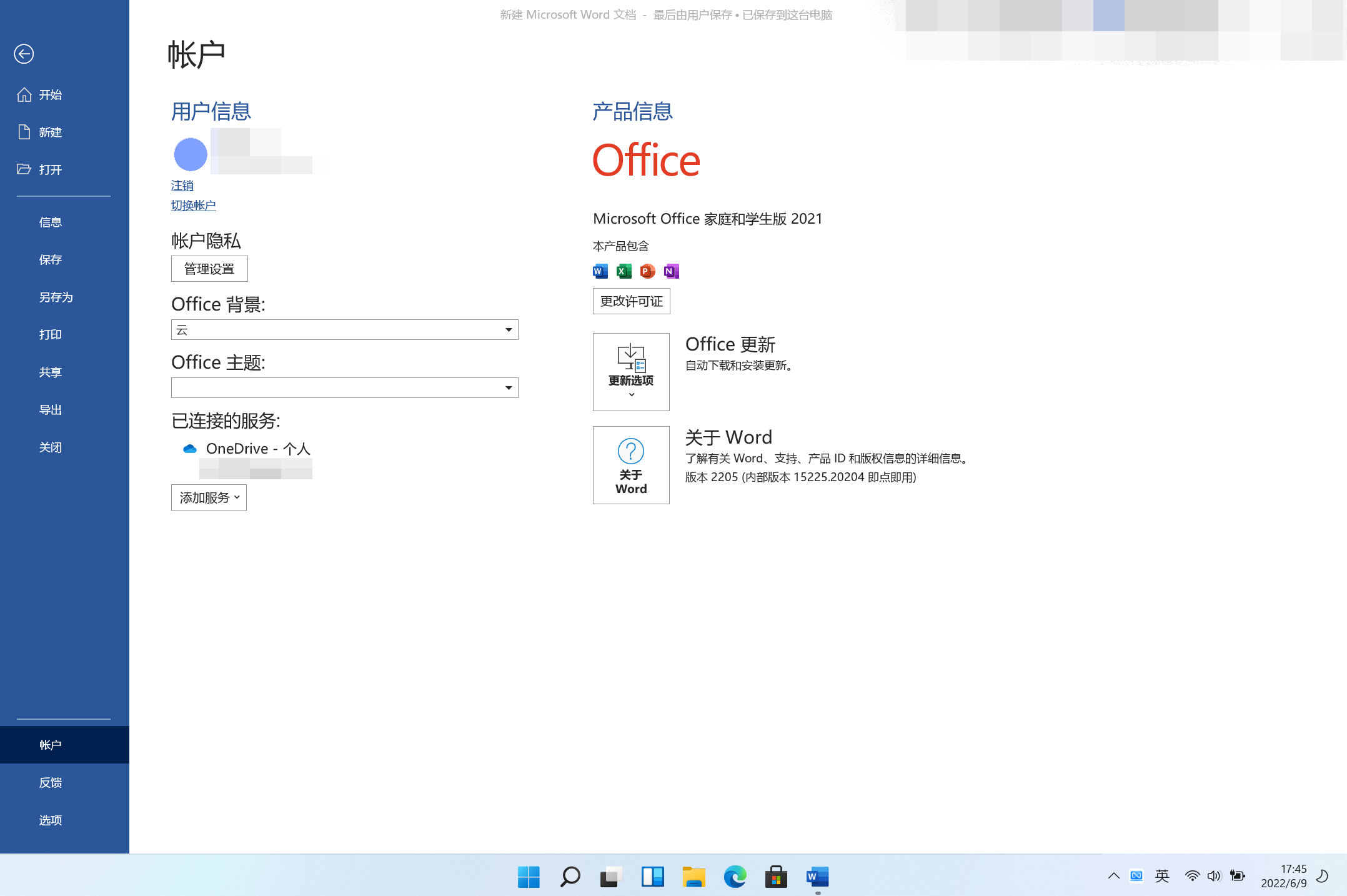Go to 打印 in the sidebar
Viewport: 1347px width, 896px height.
[x=50, y=335]
